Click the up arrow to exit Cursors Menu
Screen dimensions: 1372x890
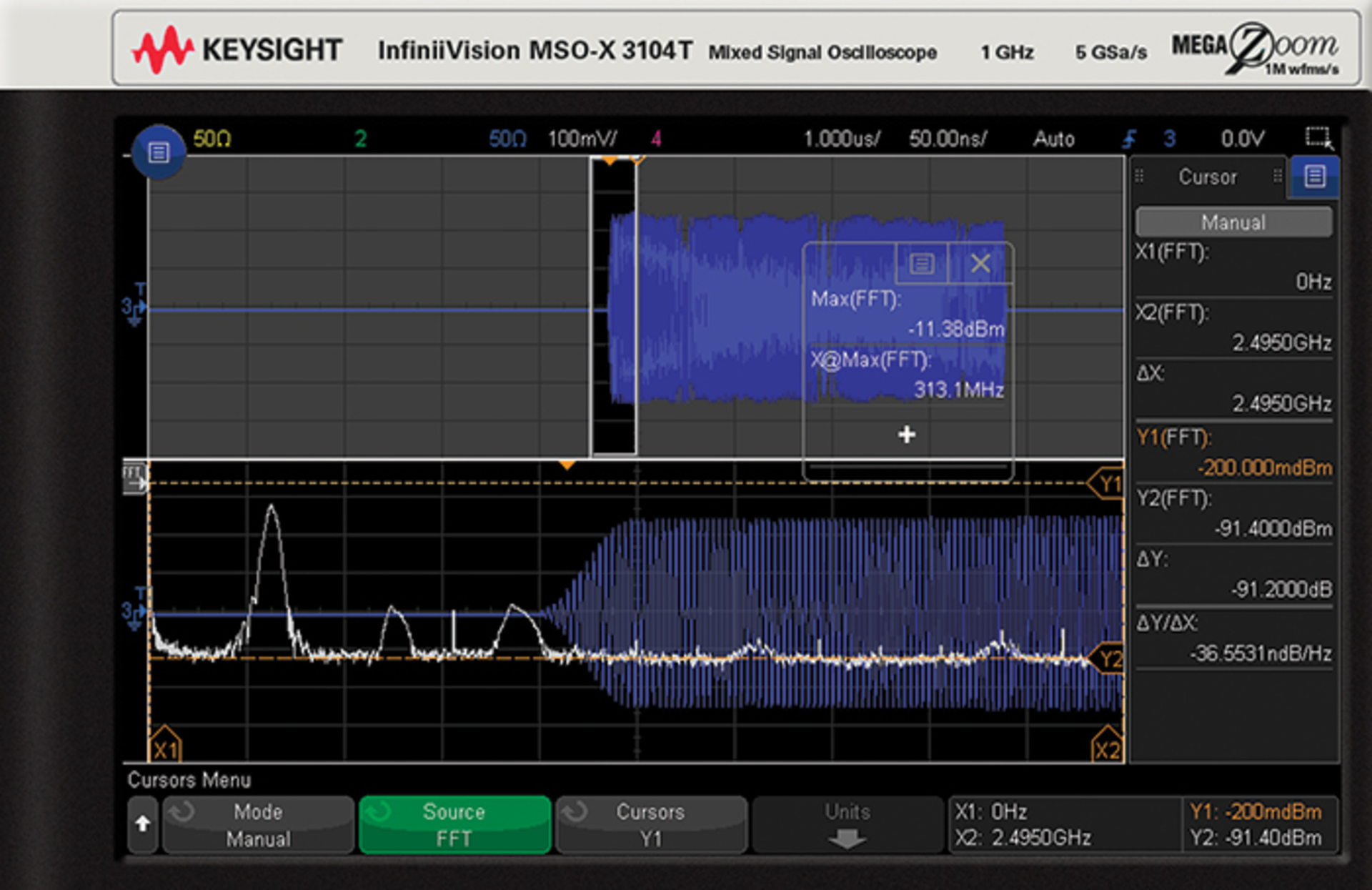[x=143, y=824]
